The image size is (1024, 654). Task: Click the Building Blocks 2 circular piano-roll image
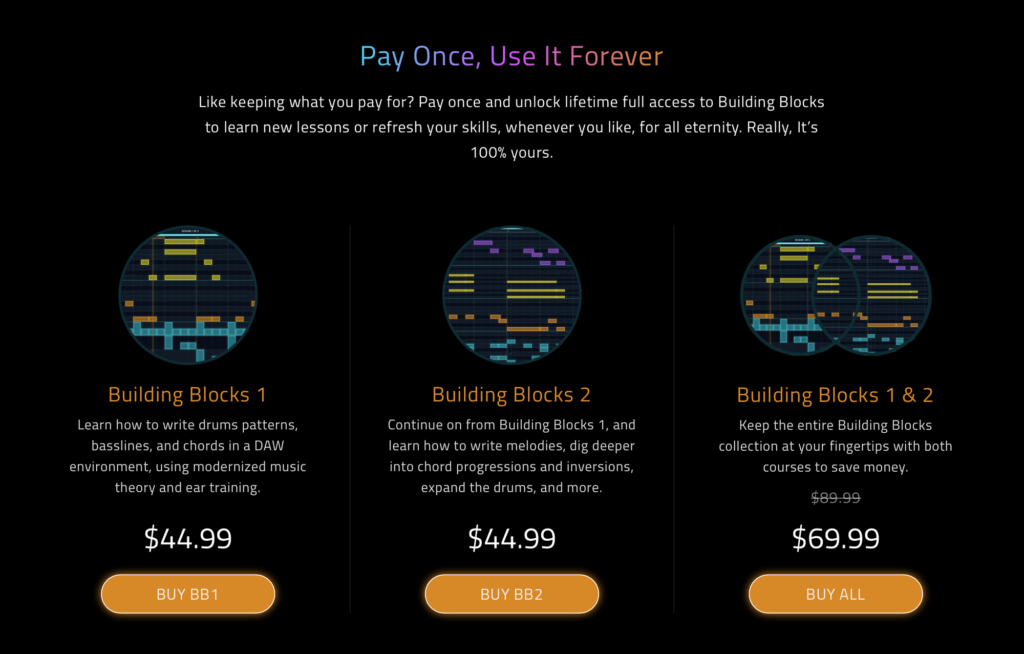(511, 295)
